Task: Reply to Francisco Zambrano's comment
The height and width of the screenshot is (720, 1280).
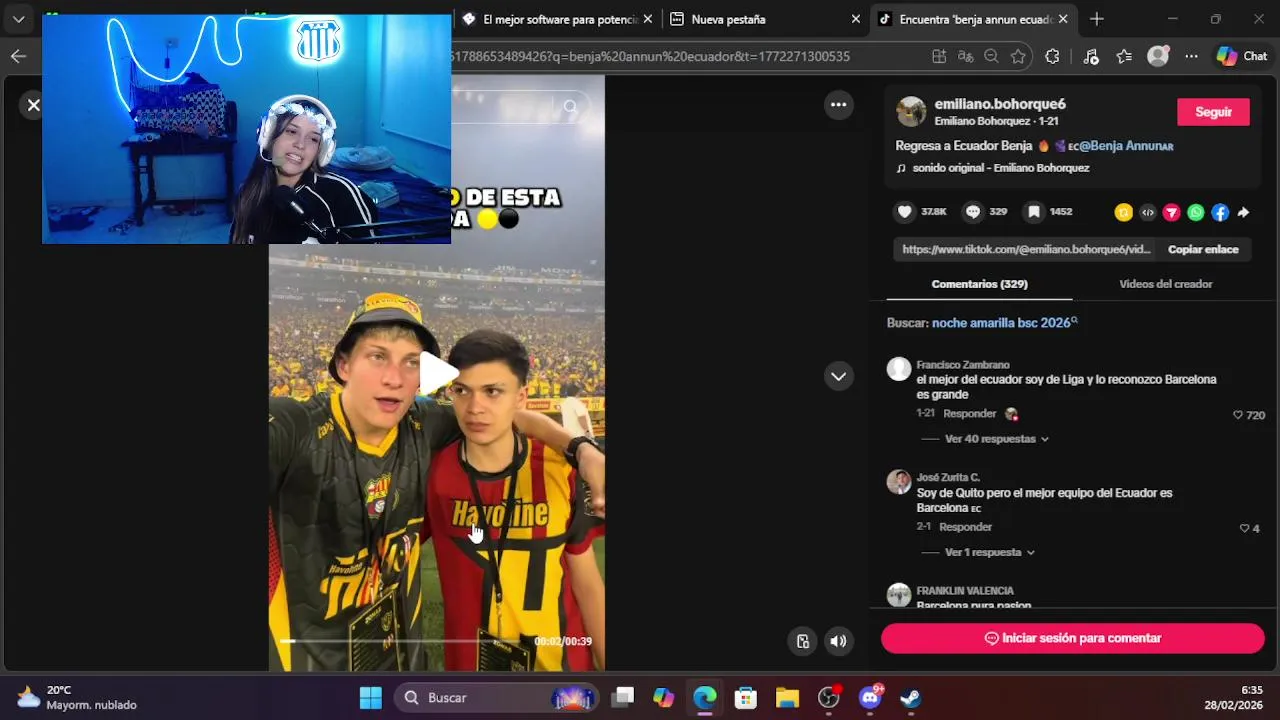Action: (969, 414)
